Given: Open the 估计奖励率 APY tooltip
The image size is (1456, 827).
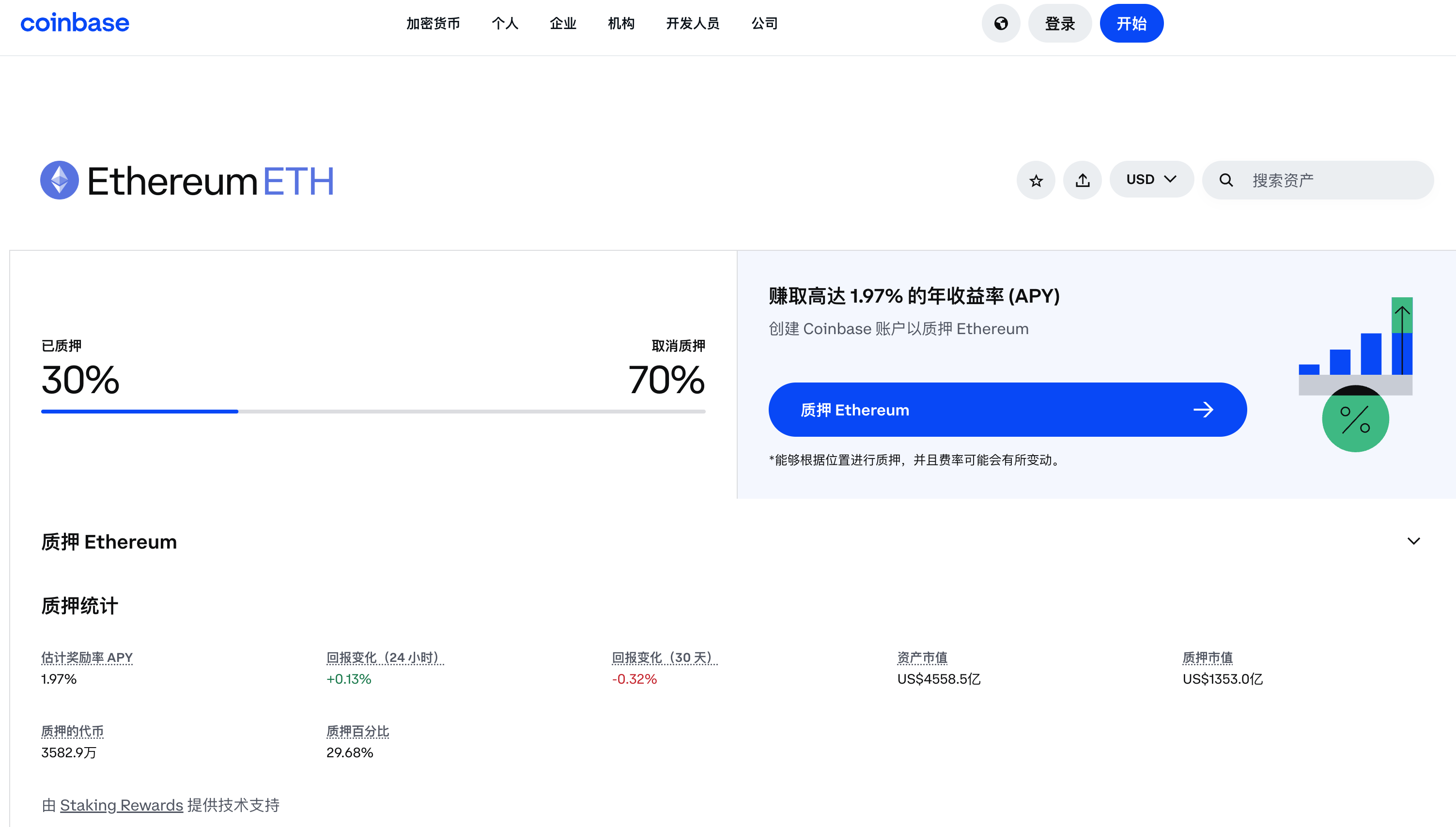Looking at the screenshot, I should pos(86,657).
